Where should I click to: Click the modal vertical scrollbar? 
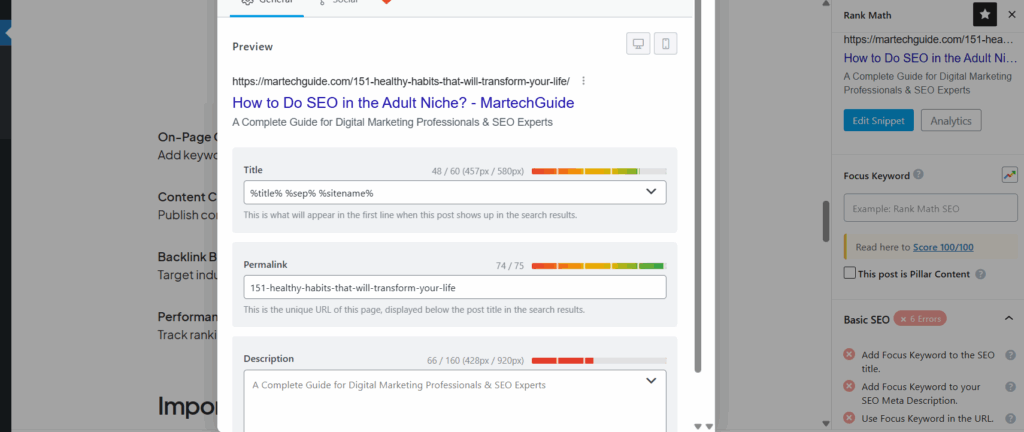coord(697,186)
